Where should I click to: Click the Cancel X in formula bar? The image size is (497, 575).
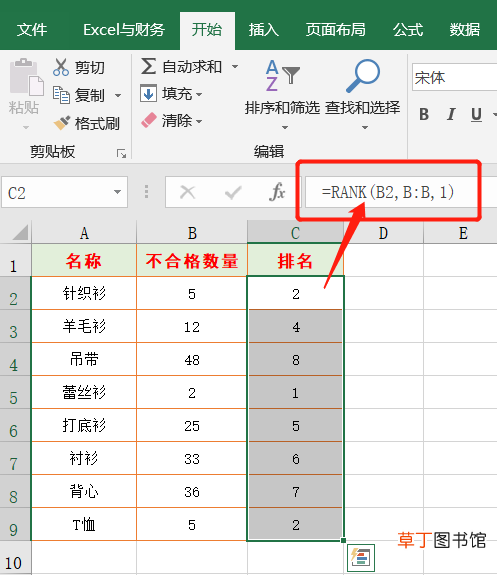click(187, 192)
